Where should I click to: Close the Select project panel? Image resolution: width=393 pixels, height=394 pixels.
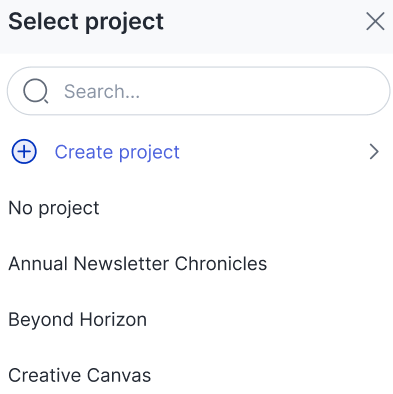[x=375, y=21]
